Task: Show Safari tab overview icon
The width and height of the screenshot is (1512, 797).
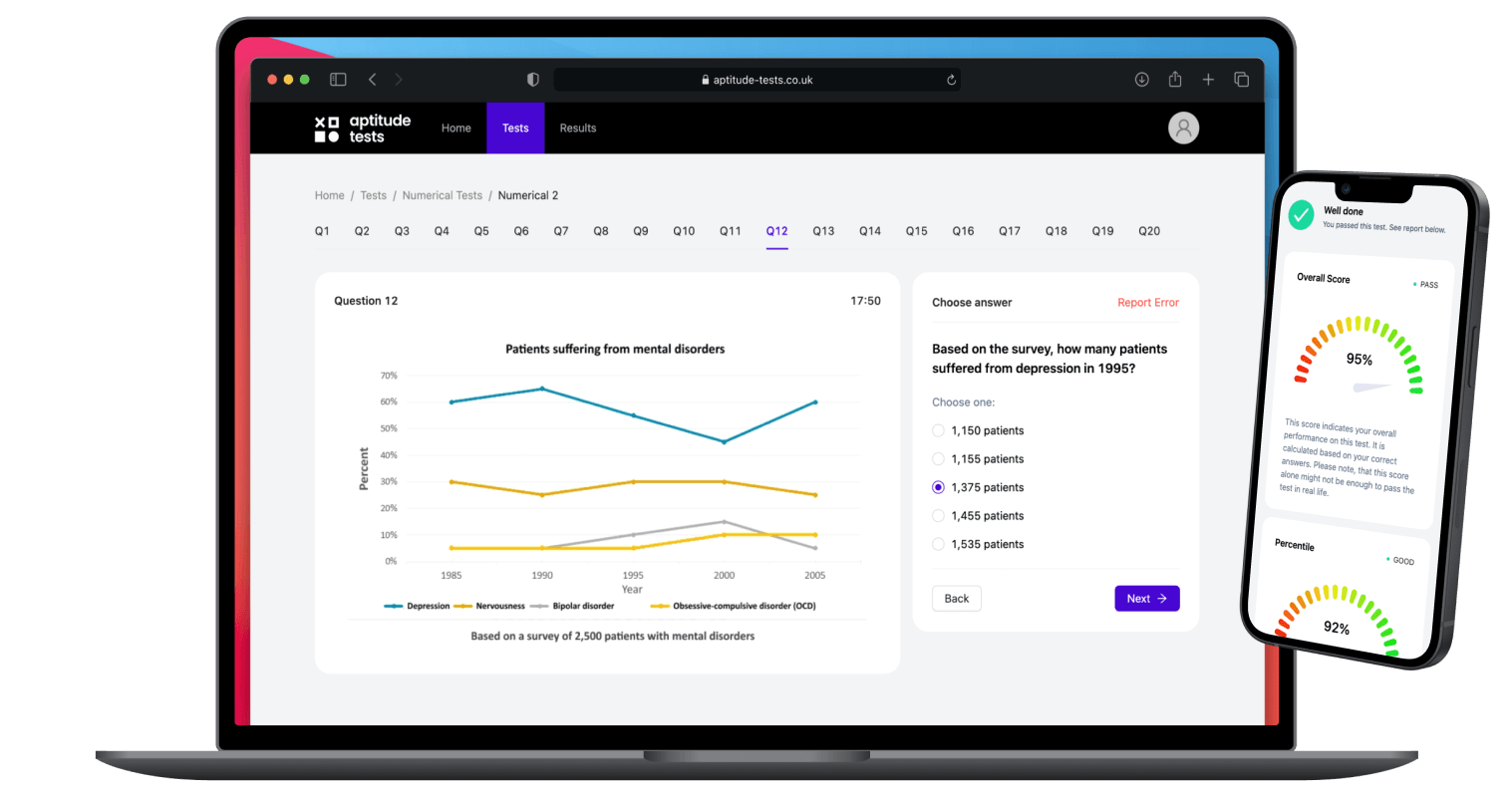Action: [x=1241, y=80]
